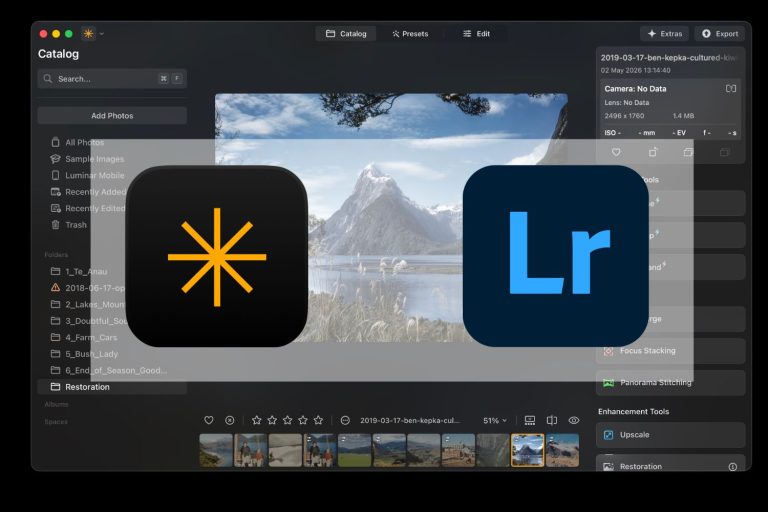The width and height of the screenshot is (768, 512).
Task: Open the Upscale enhancement tool
Action: click(x=671, y=435)
